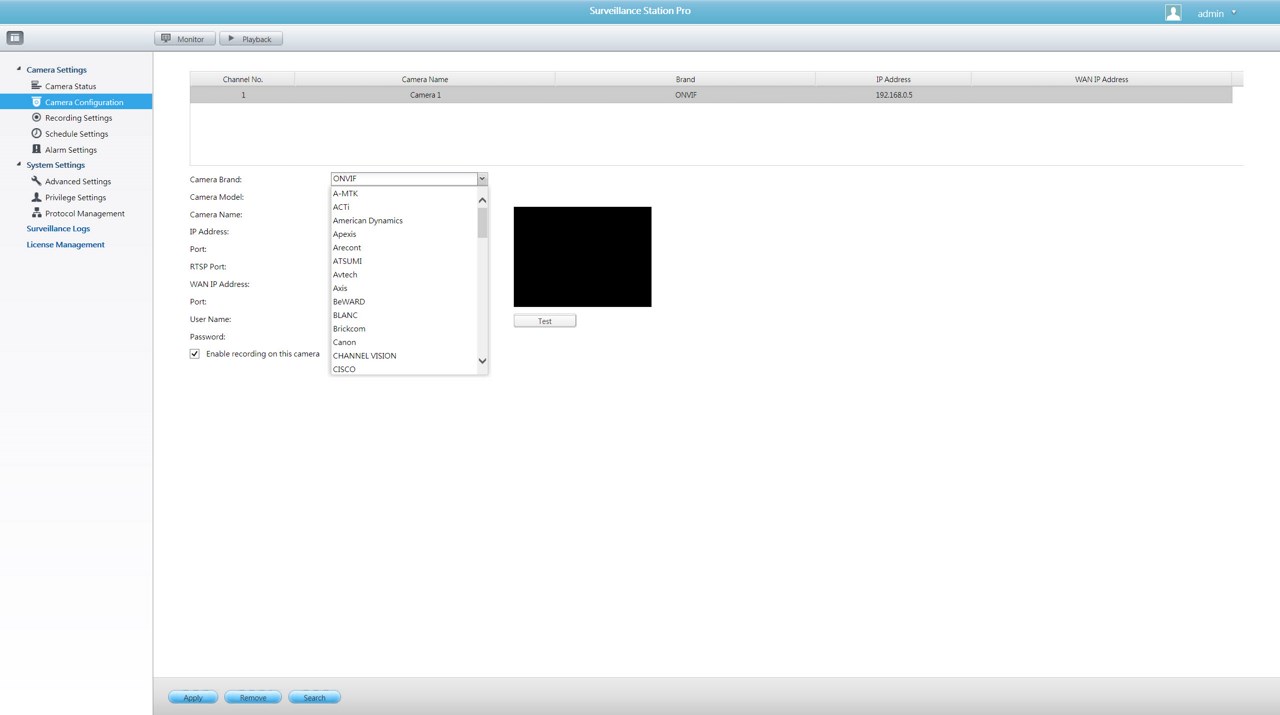Click the Test button under preview
The image size is (1280, 715).
pyautogui.click(x=545, y=321)
